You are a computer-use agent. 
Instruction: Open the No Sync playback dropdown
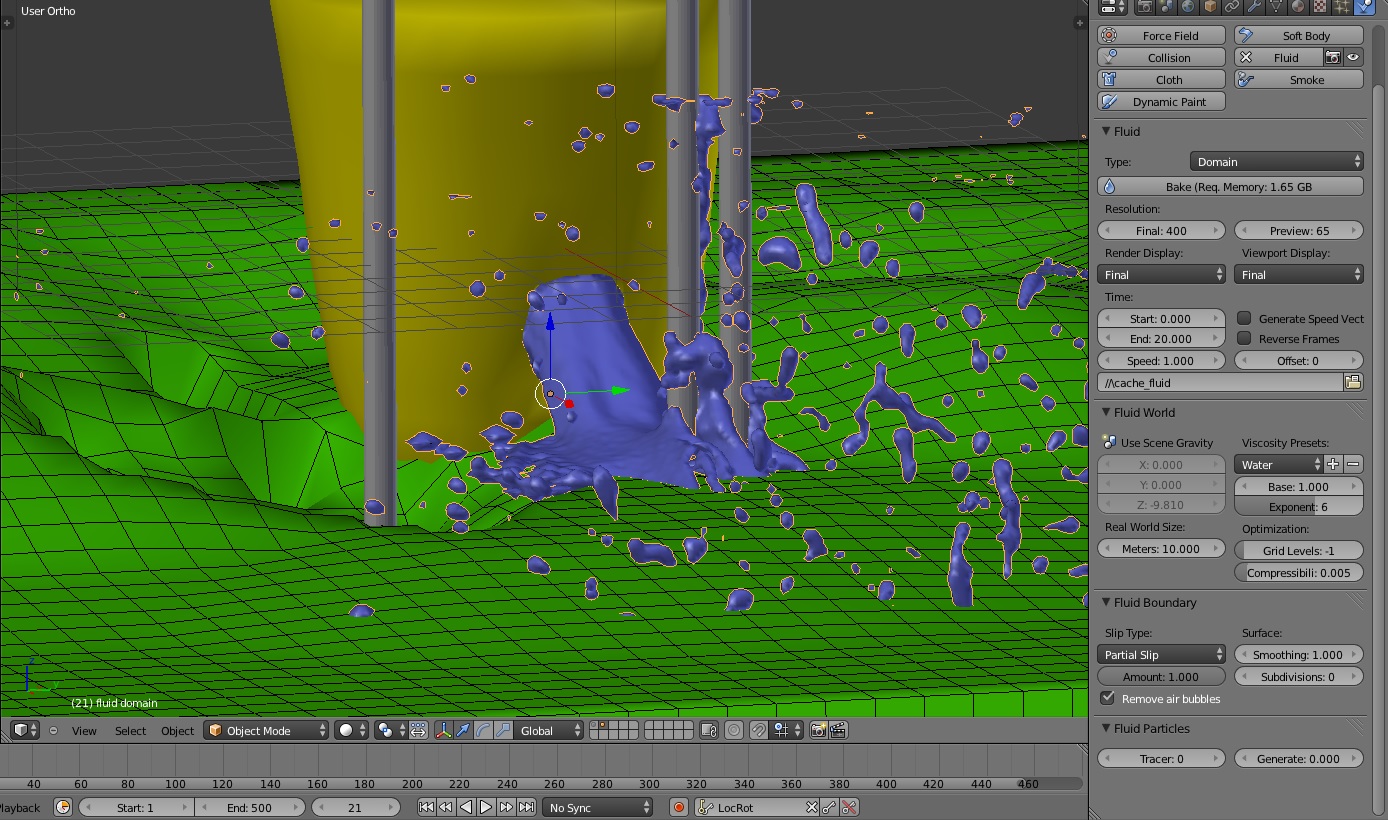coord(597,807)
